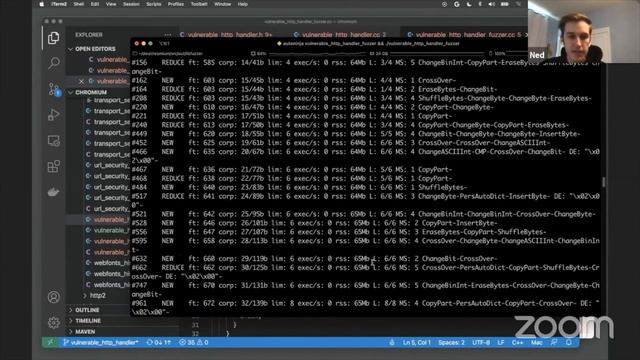Screen dimensions: 640x360
Task: Click the iTerm2 status bar directory path
Action: click(168, 53)
